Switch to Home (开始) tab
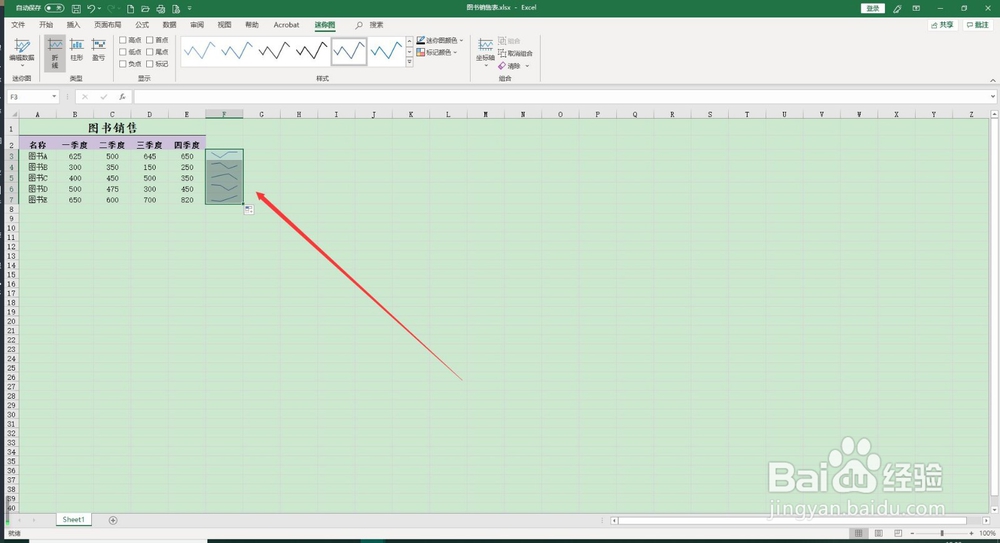Viewport: 1000px width, 543px height. click(46, 25)
